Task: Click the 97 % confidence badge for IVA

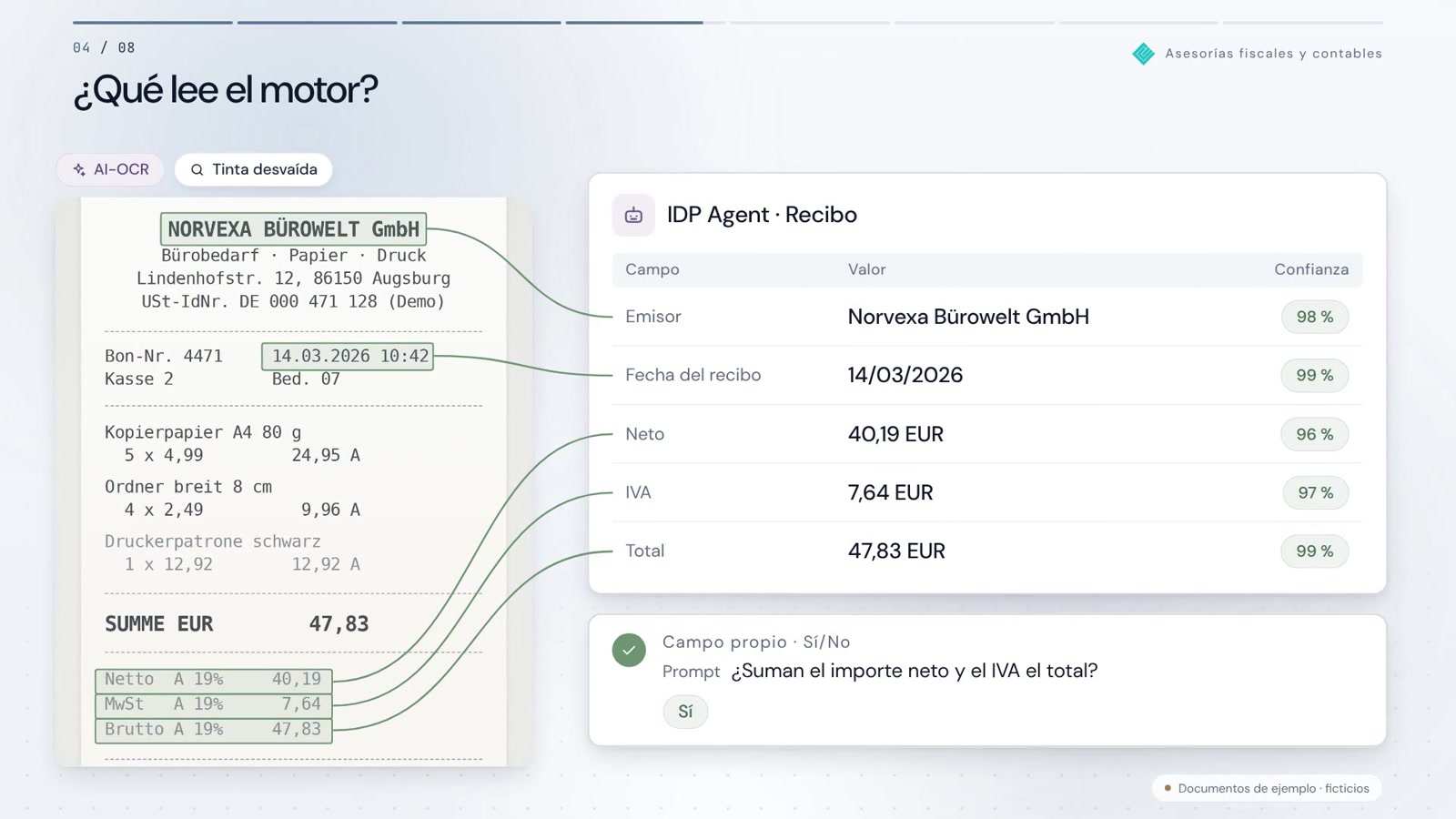Action: pyautogui.click(x=1316, y=492)
